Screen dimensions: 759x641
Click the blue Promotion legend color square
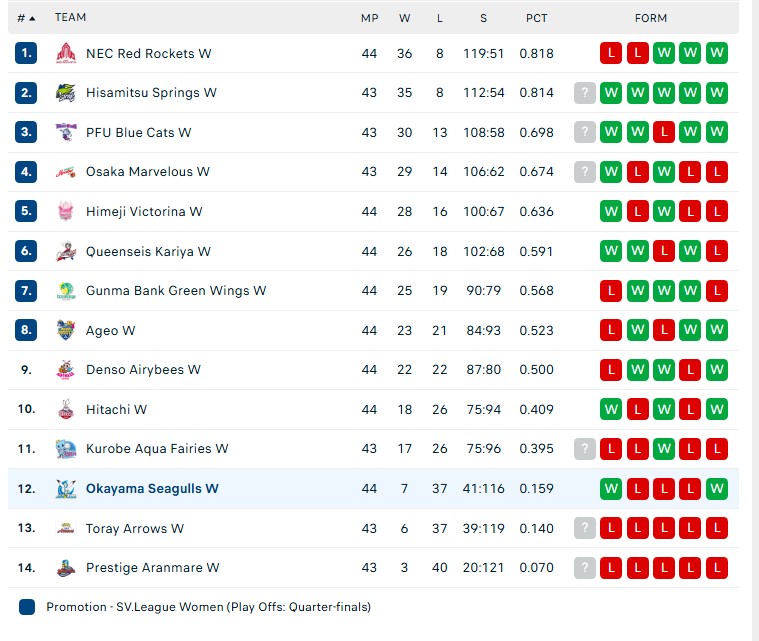click(x=27, y=607)
